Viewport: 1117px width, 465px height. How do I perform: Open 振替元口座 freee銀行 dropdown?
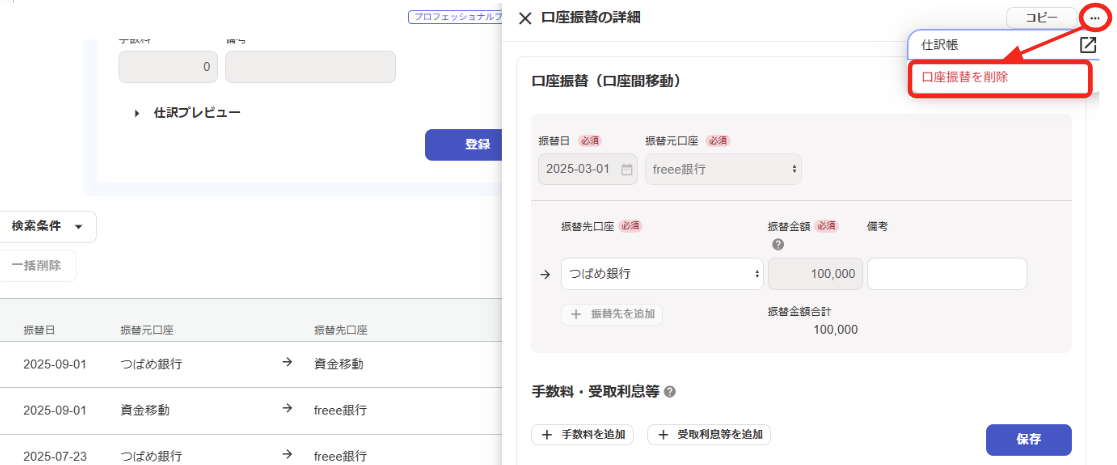723,169
